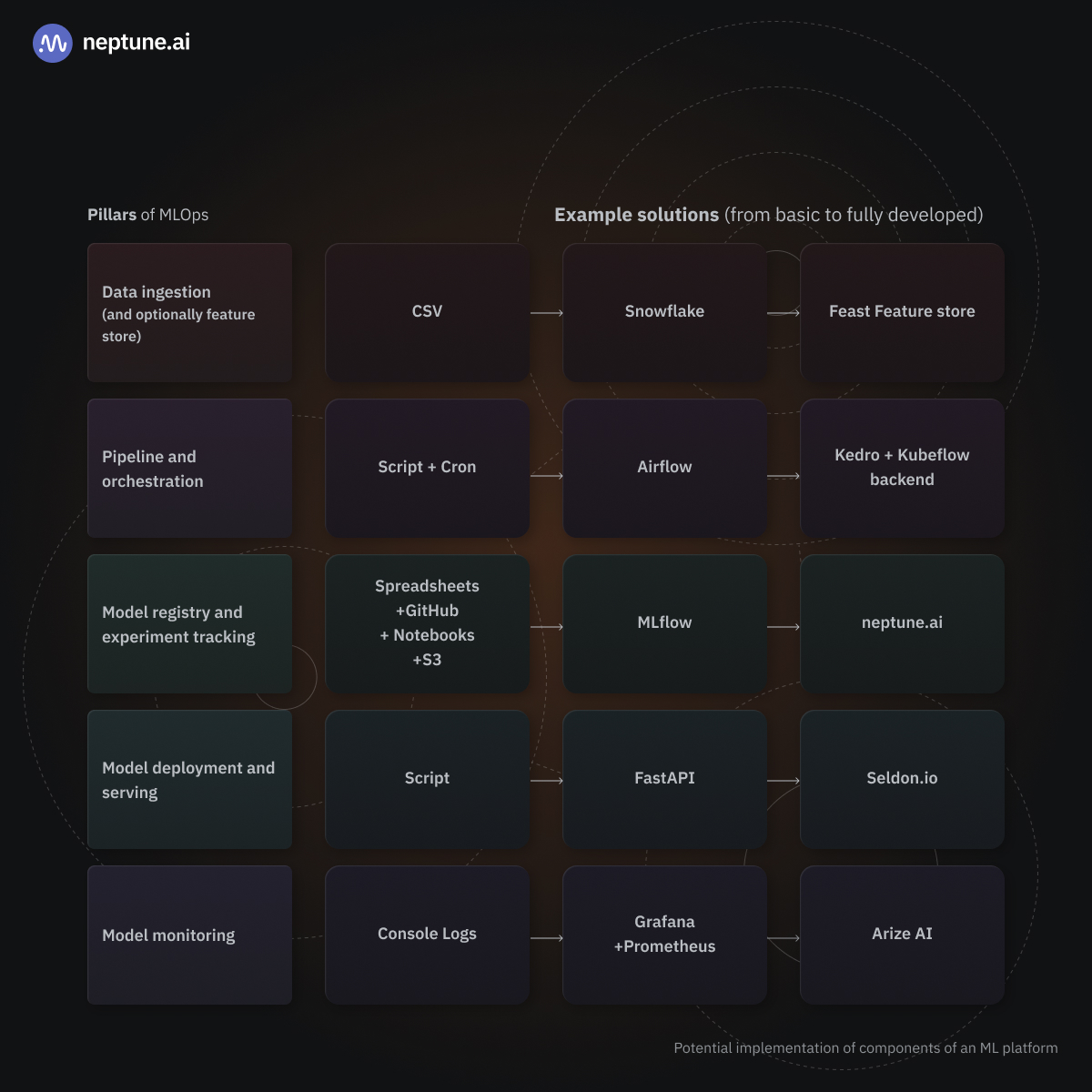Select the Model deployment and serving pillar
The image size is (1092, 1092).
[x=189, y=779]
